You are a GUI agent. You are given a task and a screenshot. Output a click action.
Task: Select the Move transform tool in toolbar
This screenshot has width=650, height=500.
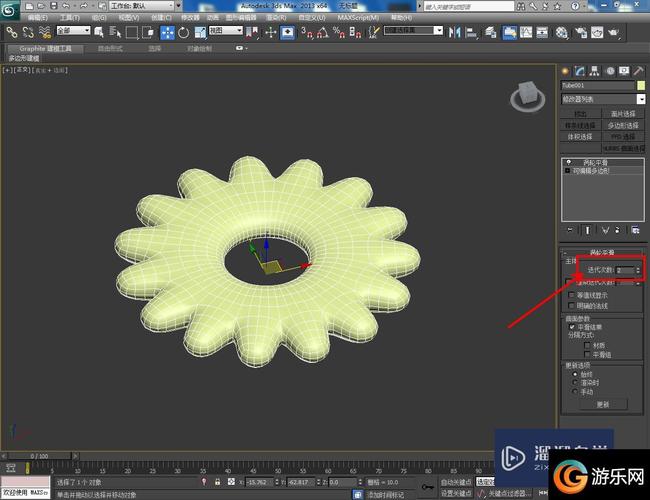pyautogui.click(x=167, y=31)
